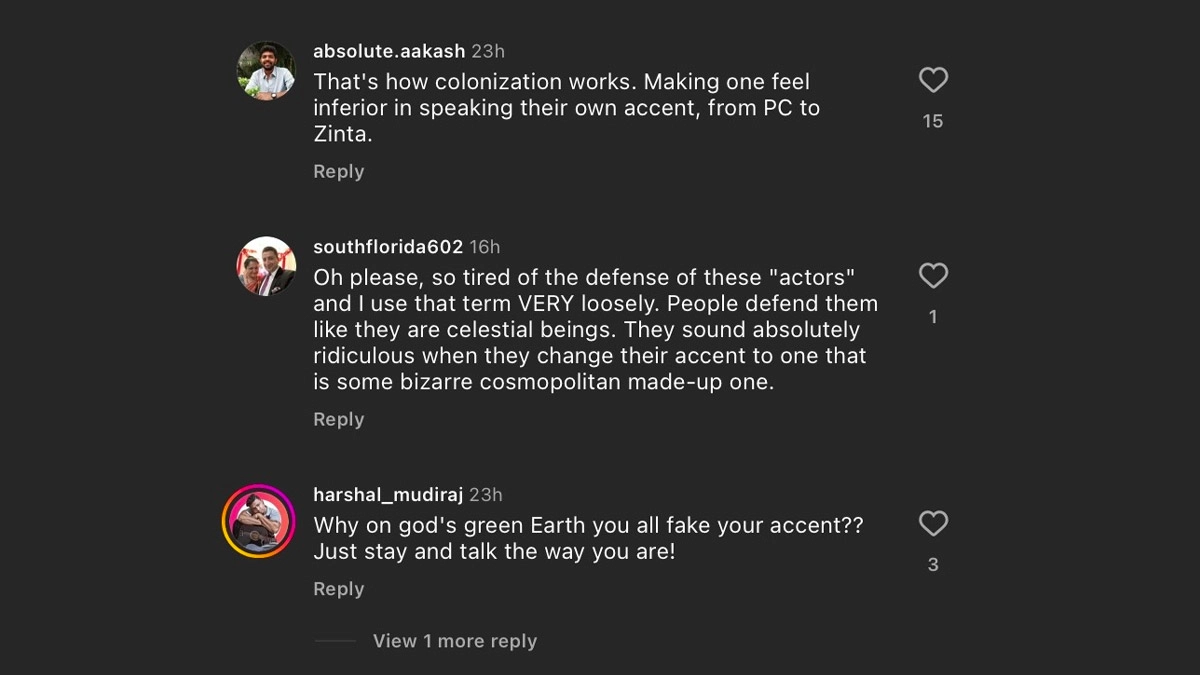Reply to southflorida602's comment
This screenshot has width=1200, height=675.
pos(338,419)
